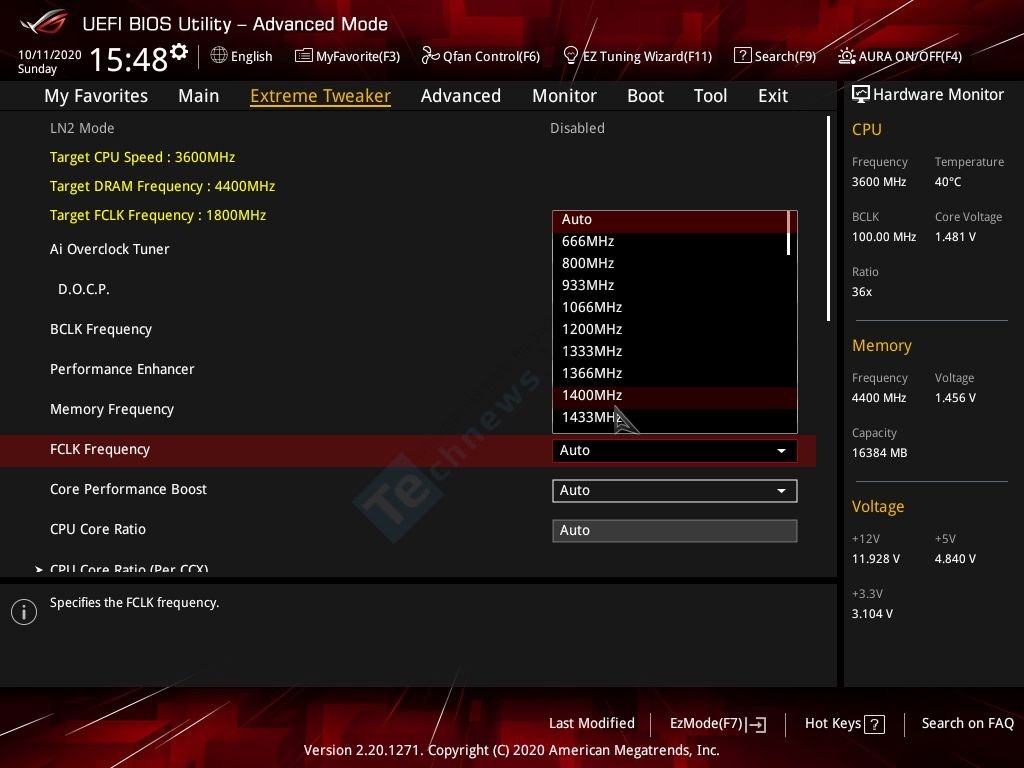Click the FCLK list scrollbar thumb
The width and height of the screenshot is (1024, 768).
(x=789, y=233)
